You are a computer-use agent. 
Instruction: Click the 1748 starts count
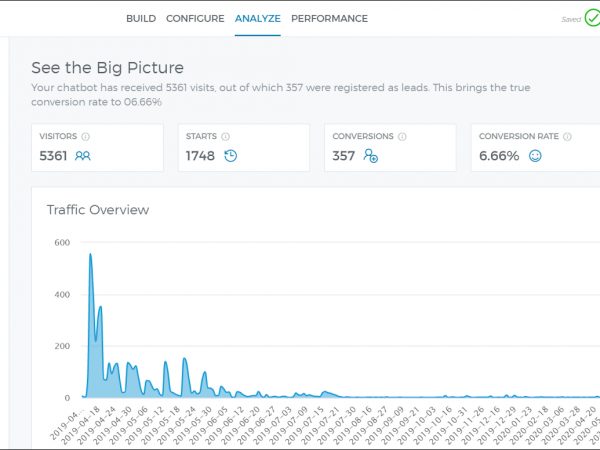(200, 155)
